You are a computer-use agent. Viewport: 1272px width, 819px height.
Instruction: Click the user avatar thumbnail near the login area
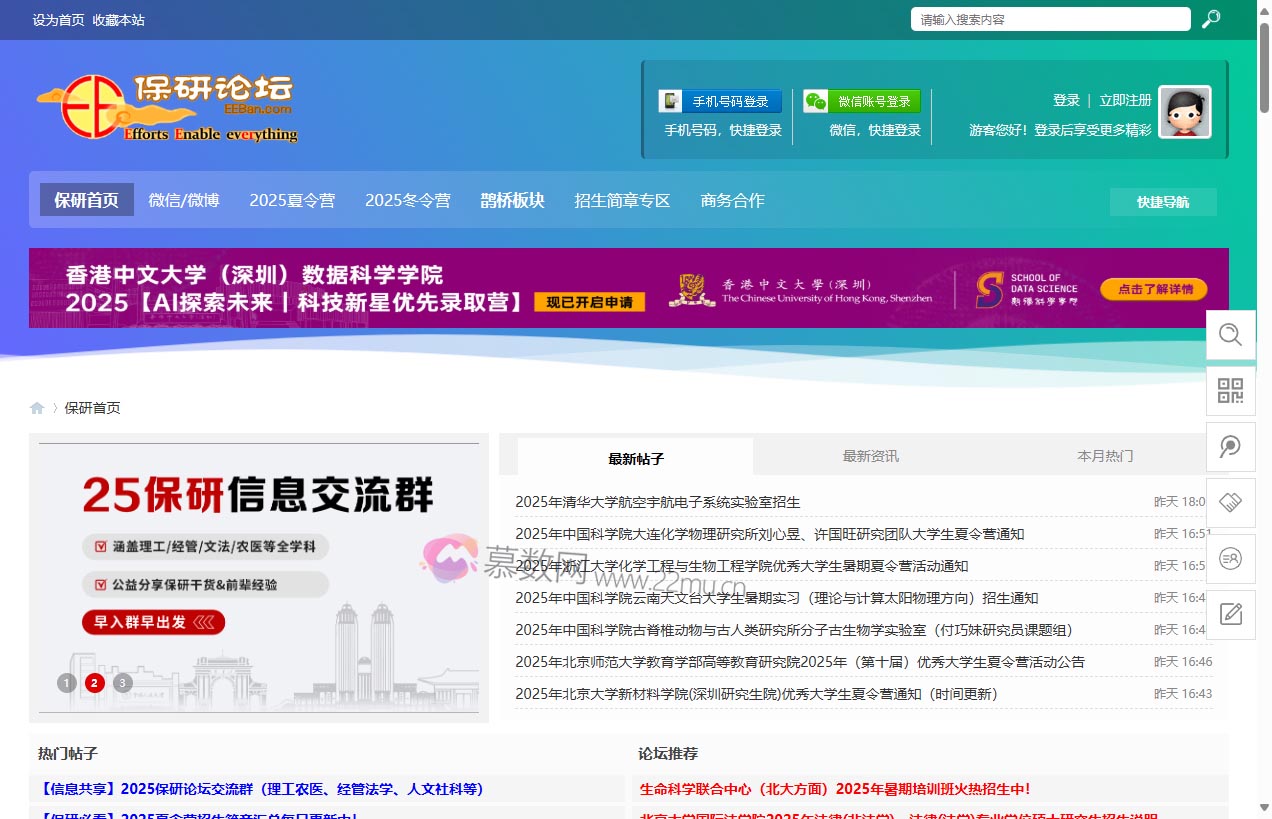pyautogui.click(x=1185, y=111)
